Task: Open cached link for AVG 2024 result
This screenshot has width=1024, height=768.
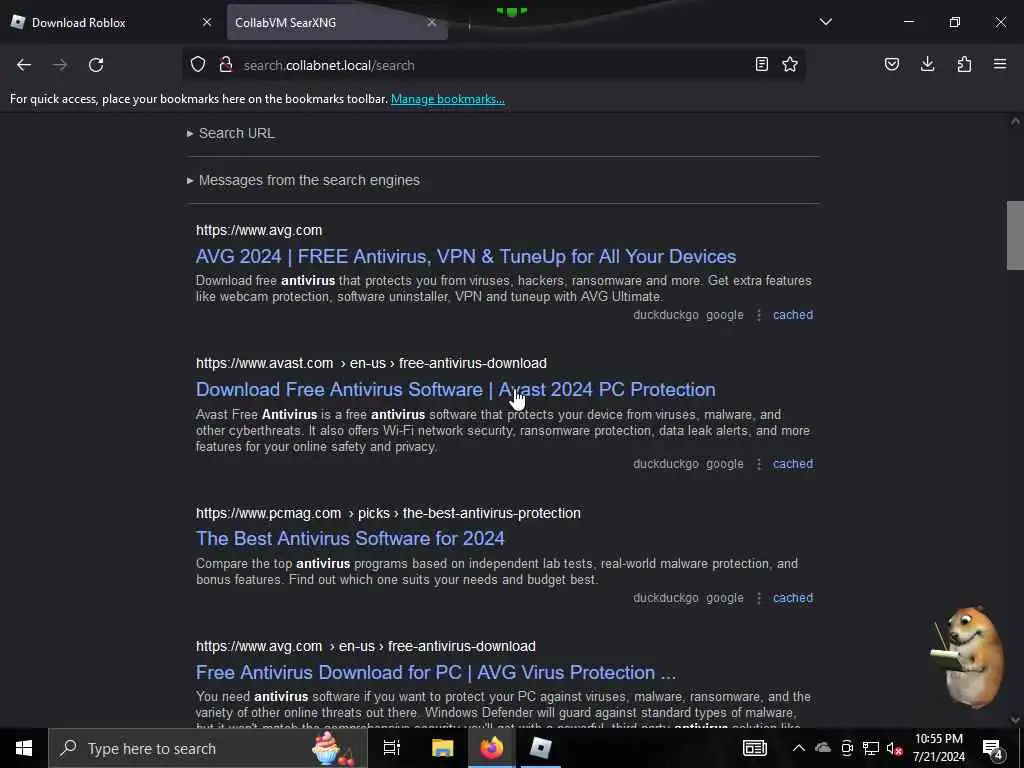Action: [x=793, y=315]
